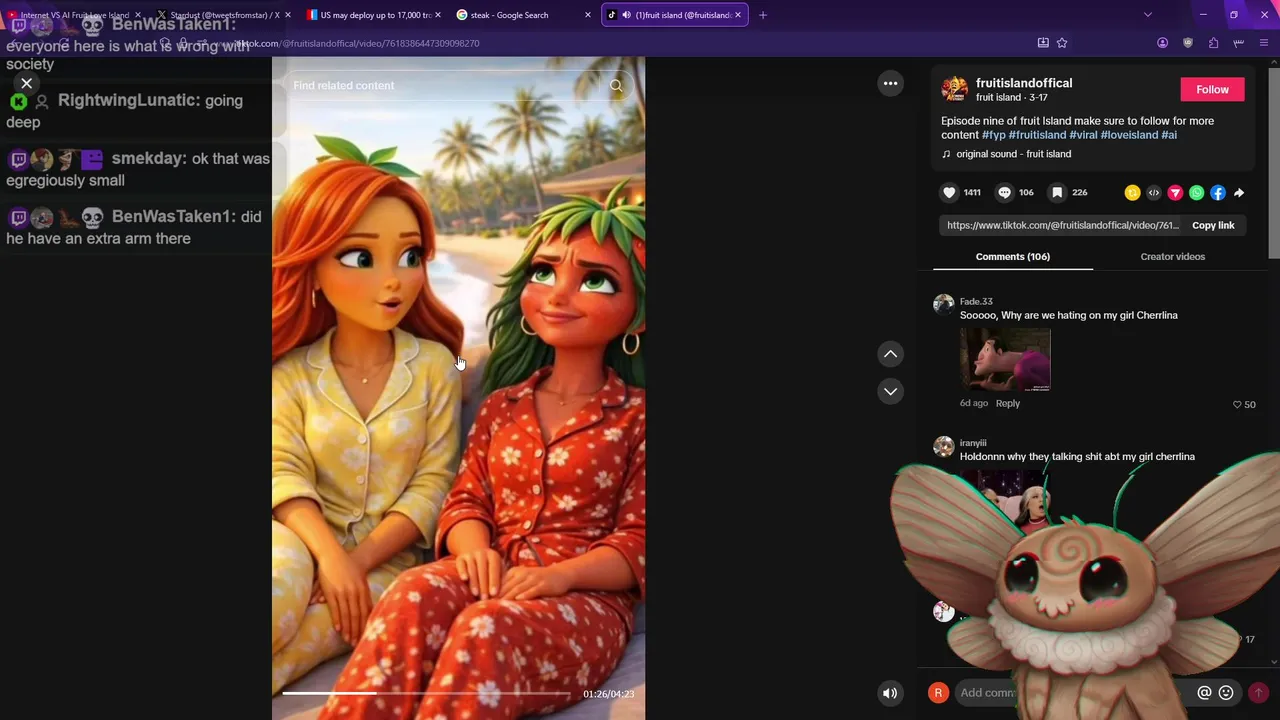Save video with the bookmark icon
1280x720 pixels.
point(1057,192)
